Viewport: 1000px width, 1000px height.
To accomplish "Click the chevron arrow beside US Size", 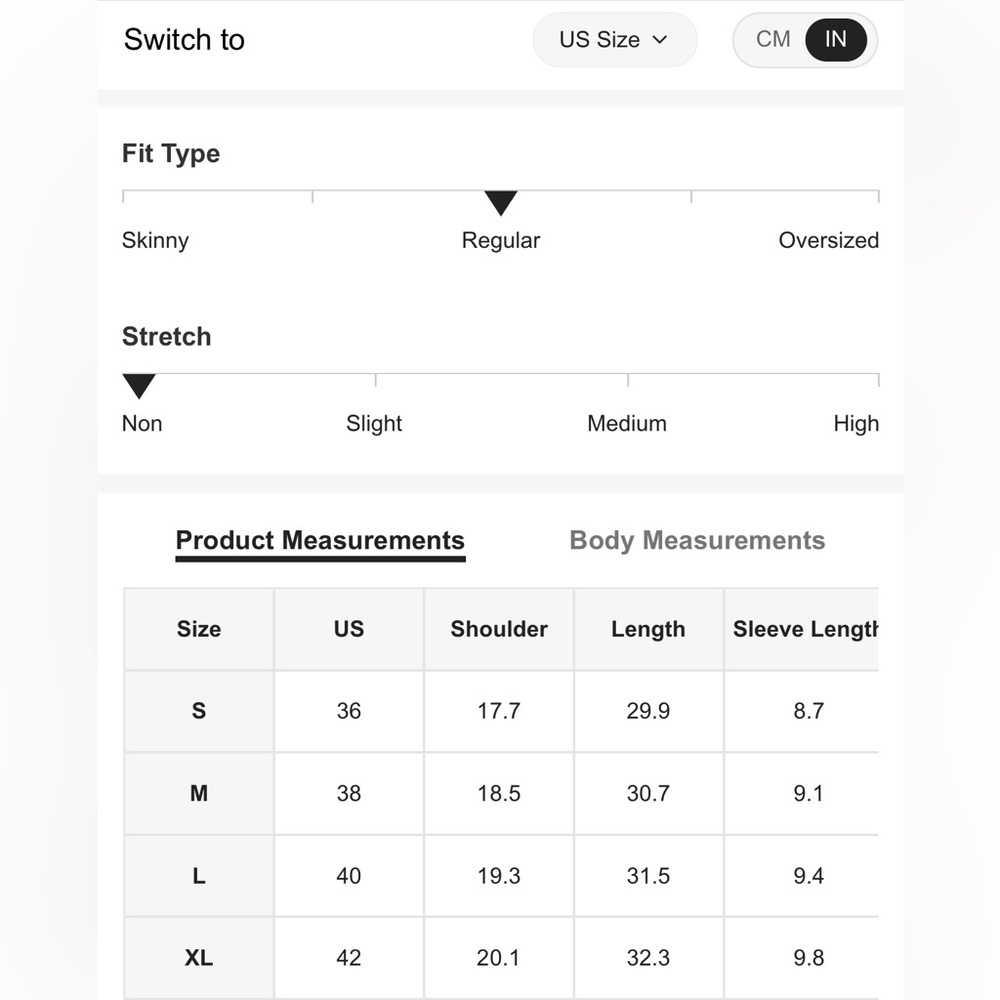I will (660, 40).
